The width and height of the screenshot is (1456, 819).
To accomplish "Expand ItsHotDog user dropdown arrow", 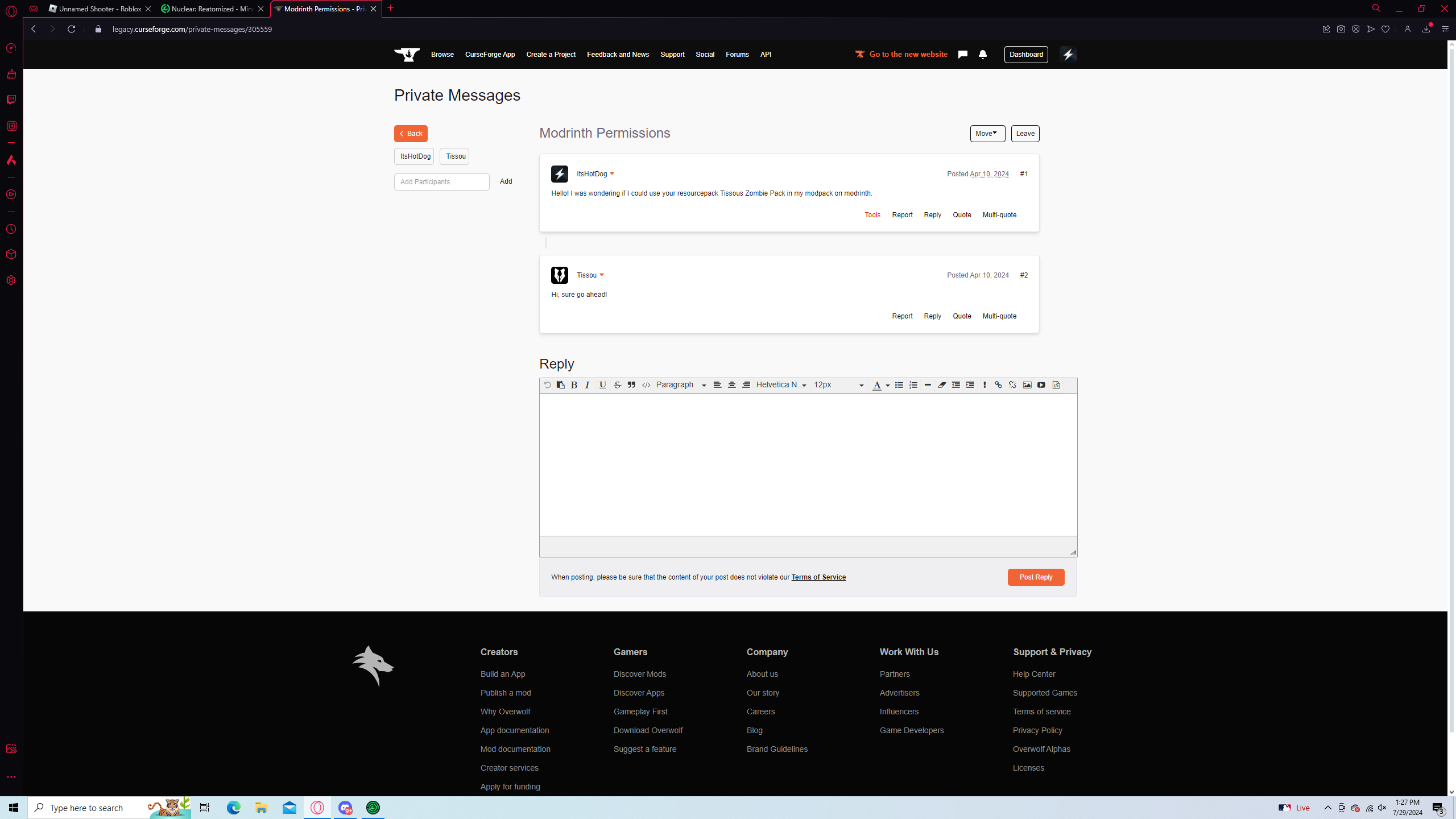I will (x=612, y=174).
